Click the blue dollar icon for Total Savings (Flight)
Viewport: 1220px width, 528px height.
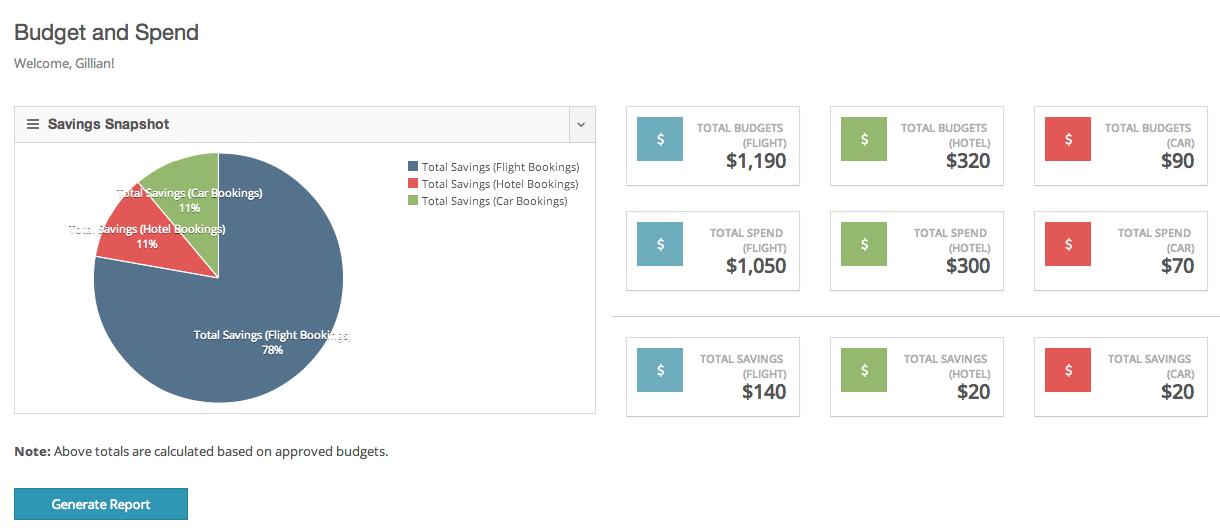click(x=660, y=370)
